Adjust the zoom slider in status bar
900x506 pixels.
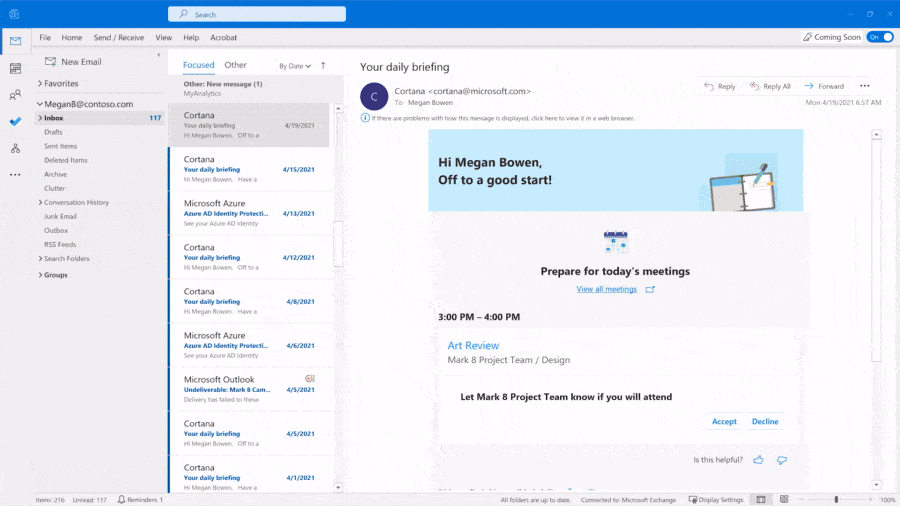pos(836,499)
